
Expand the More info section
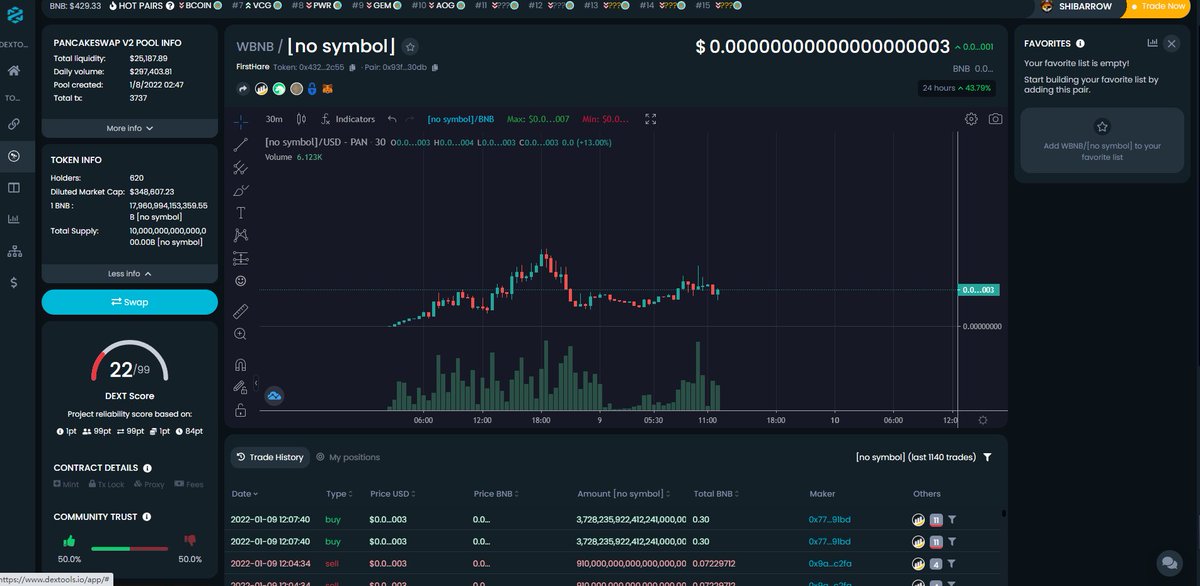coord(130,128)
